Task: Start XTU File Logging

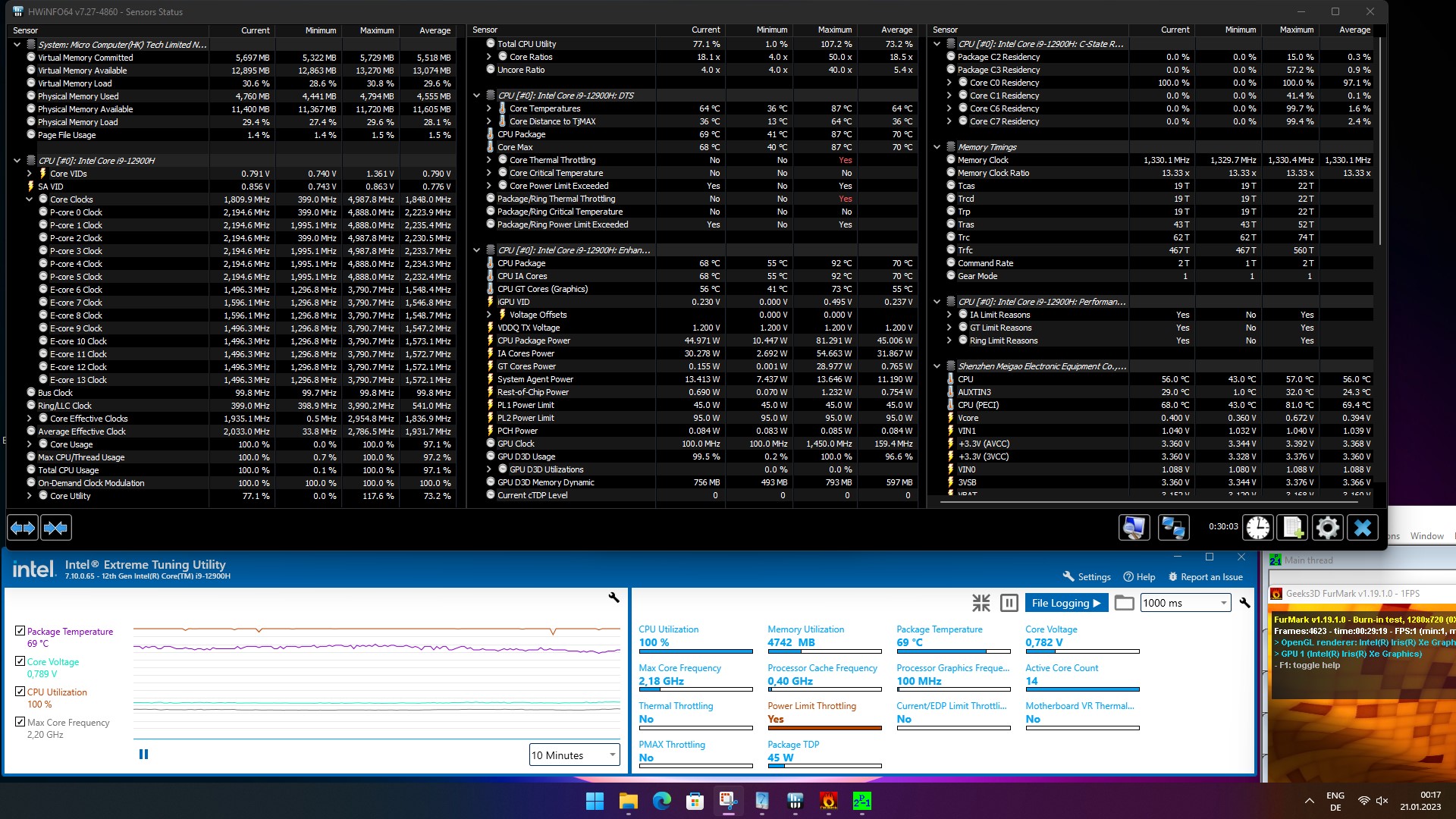Action: pos(1067,603)
